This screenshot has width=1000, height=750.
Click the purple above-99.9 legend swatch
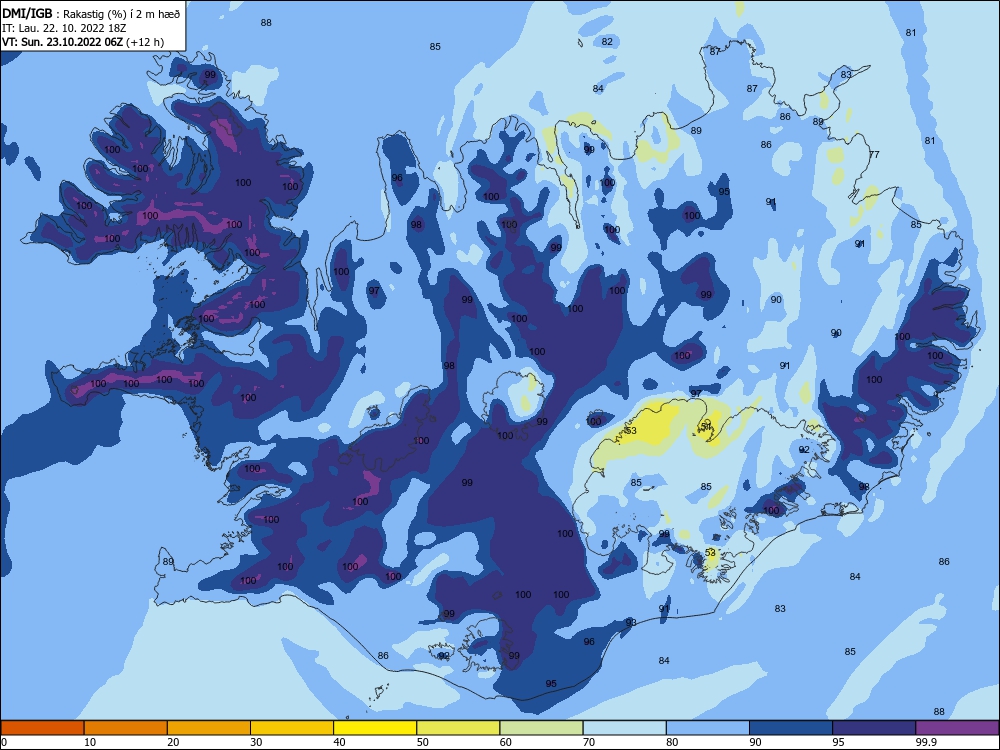[x=957, y=728]
